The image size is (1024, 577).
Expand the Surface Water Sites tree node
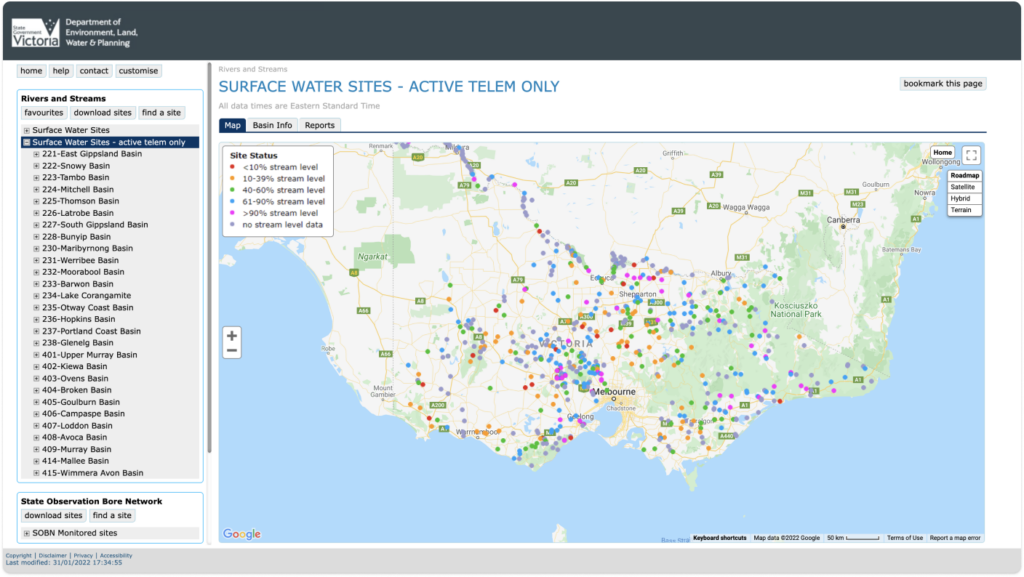[27, 131]
